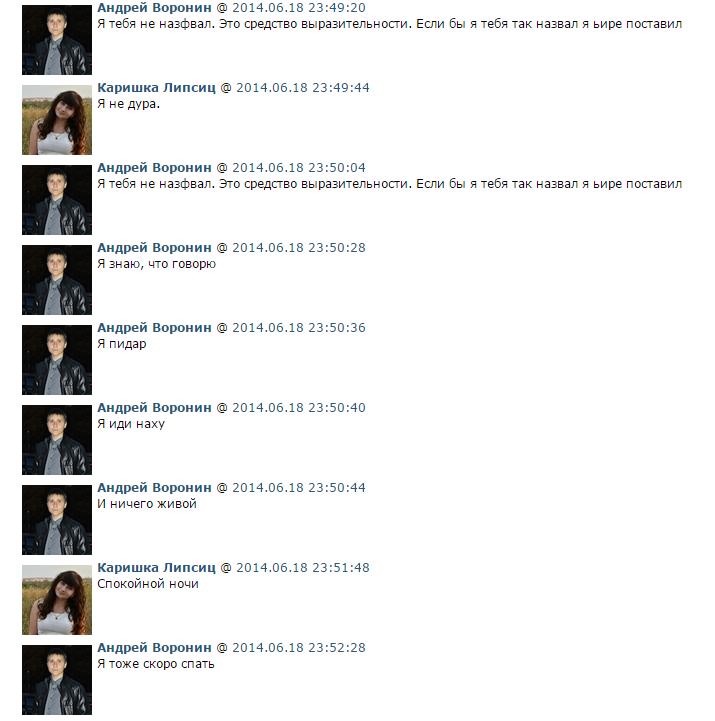This screenshot has width=715, height=721.
Task: Click avatar of message at 23:50:40
Action: click(x=57, y=440)
